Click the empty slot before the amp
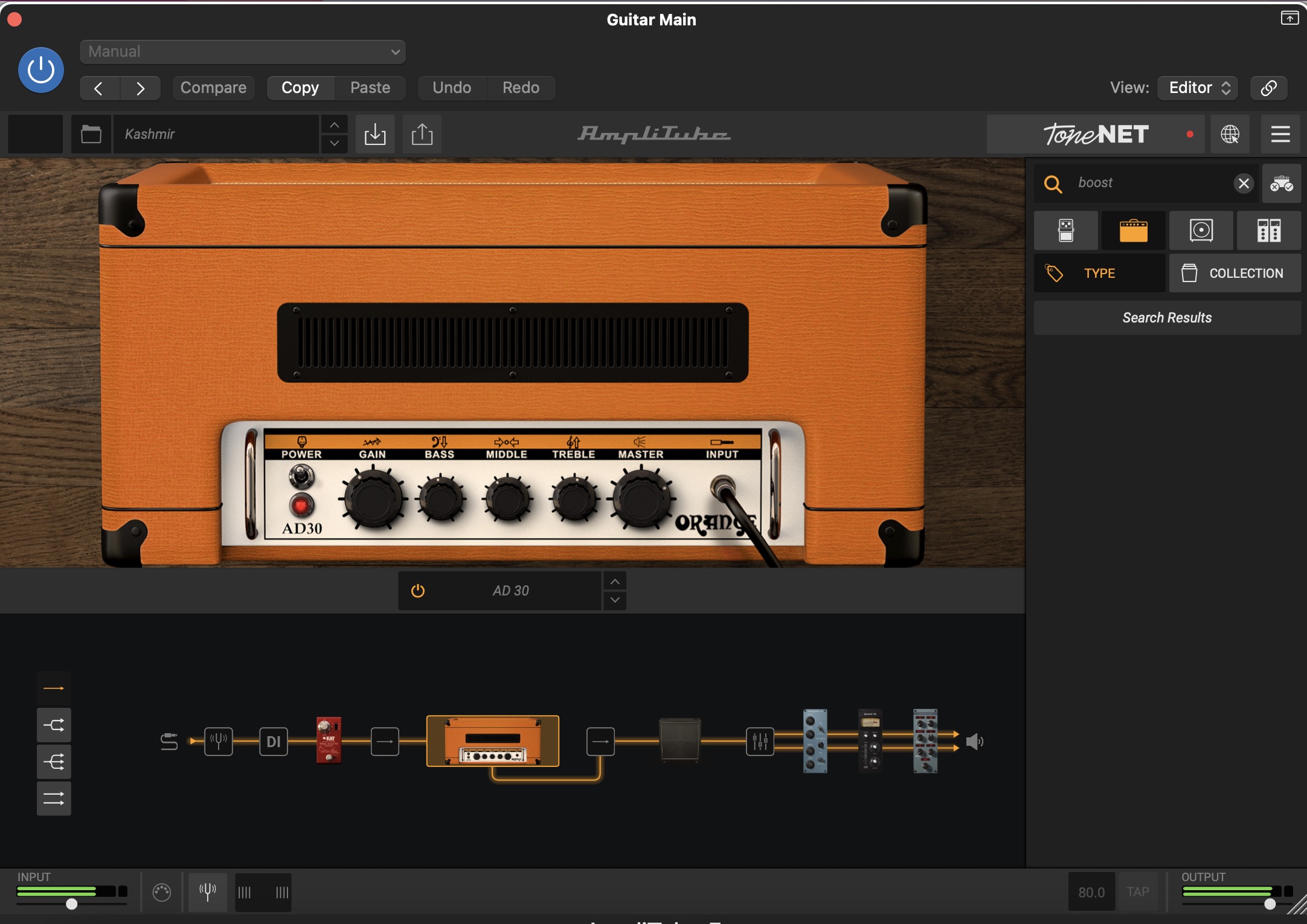The height and width of the screenshot is (924, 1307). coord(385,741)
